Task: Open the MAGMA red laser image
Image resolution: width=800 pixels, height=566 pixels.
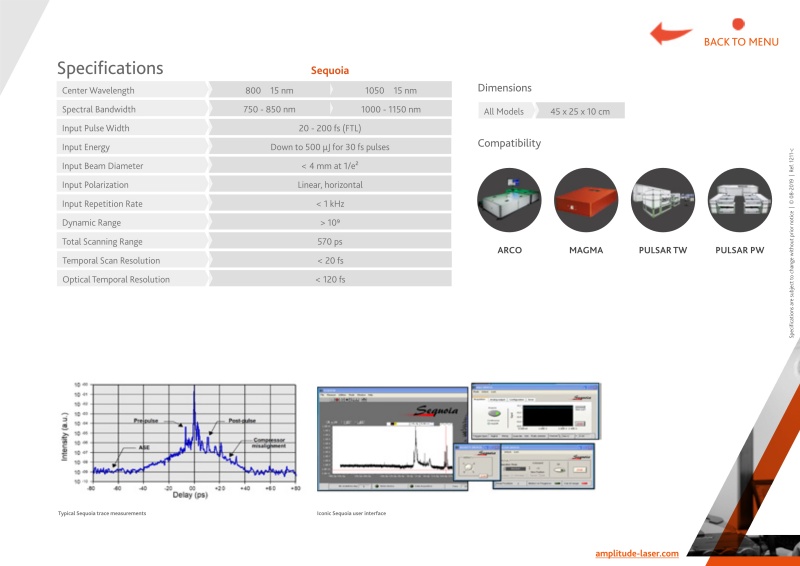Action: 585,200
